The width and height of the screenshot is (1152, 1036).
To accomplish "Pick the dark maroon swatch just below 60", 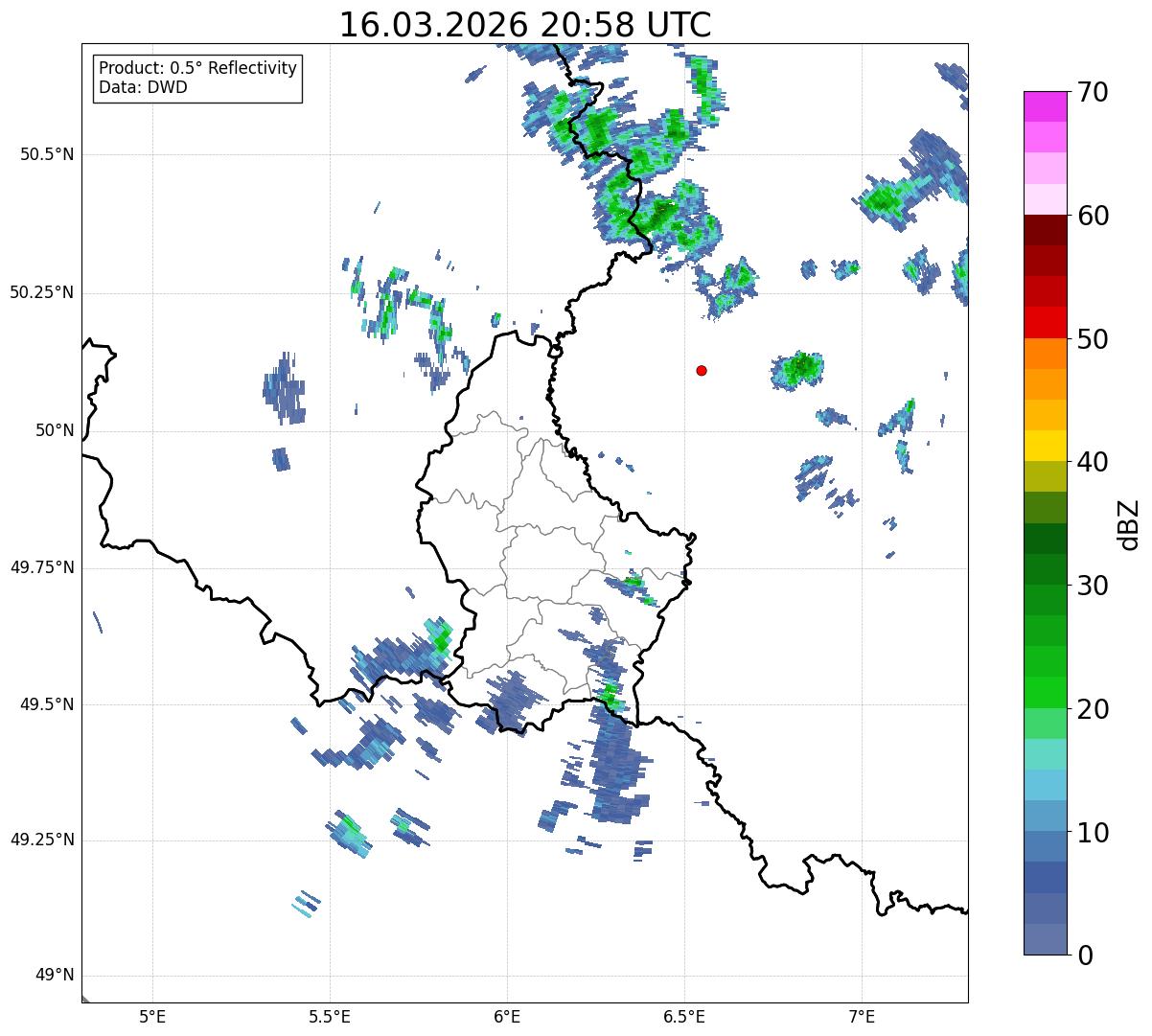I will [x=1045, y=230].
